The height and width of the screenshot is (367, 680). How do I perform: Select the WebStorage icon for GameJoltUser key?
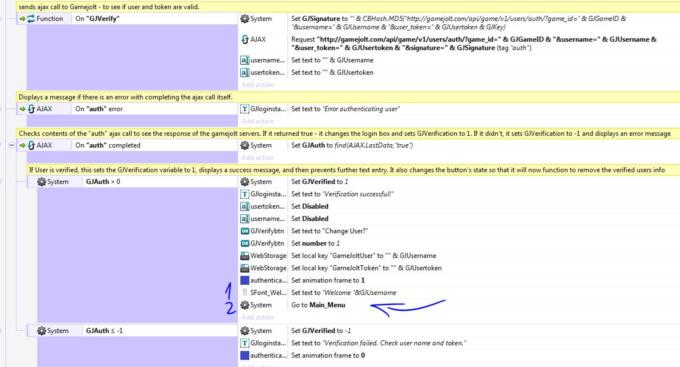[245, 256]
